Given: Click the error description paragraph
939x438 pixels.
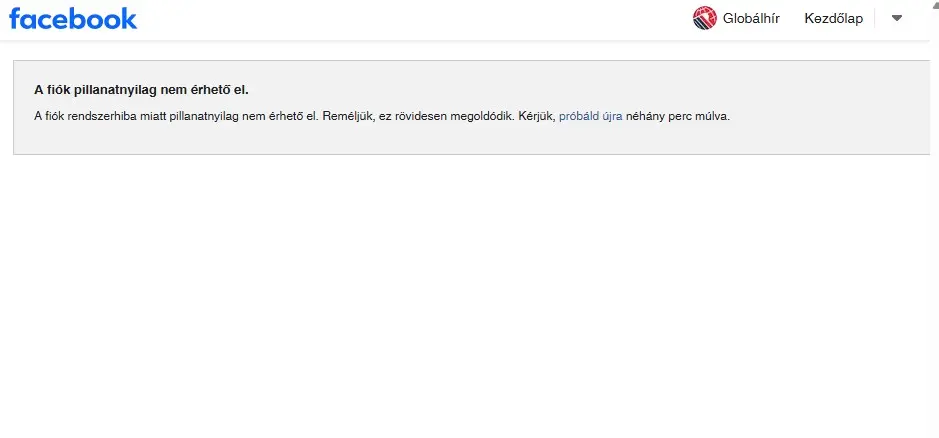Looking at the screenshot, I should click(x=382, y=116).
